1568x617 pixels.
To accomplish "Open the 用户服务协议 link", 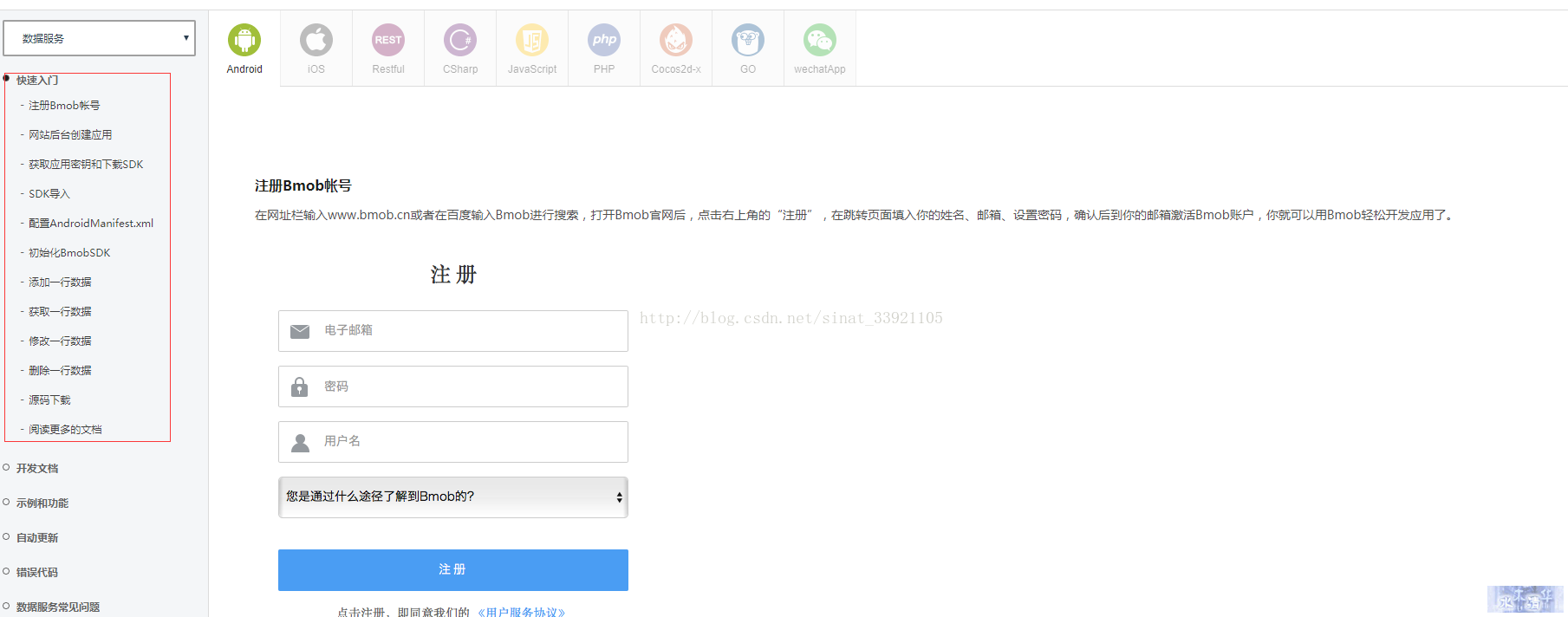I will 521,611.
